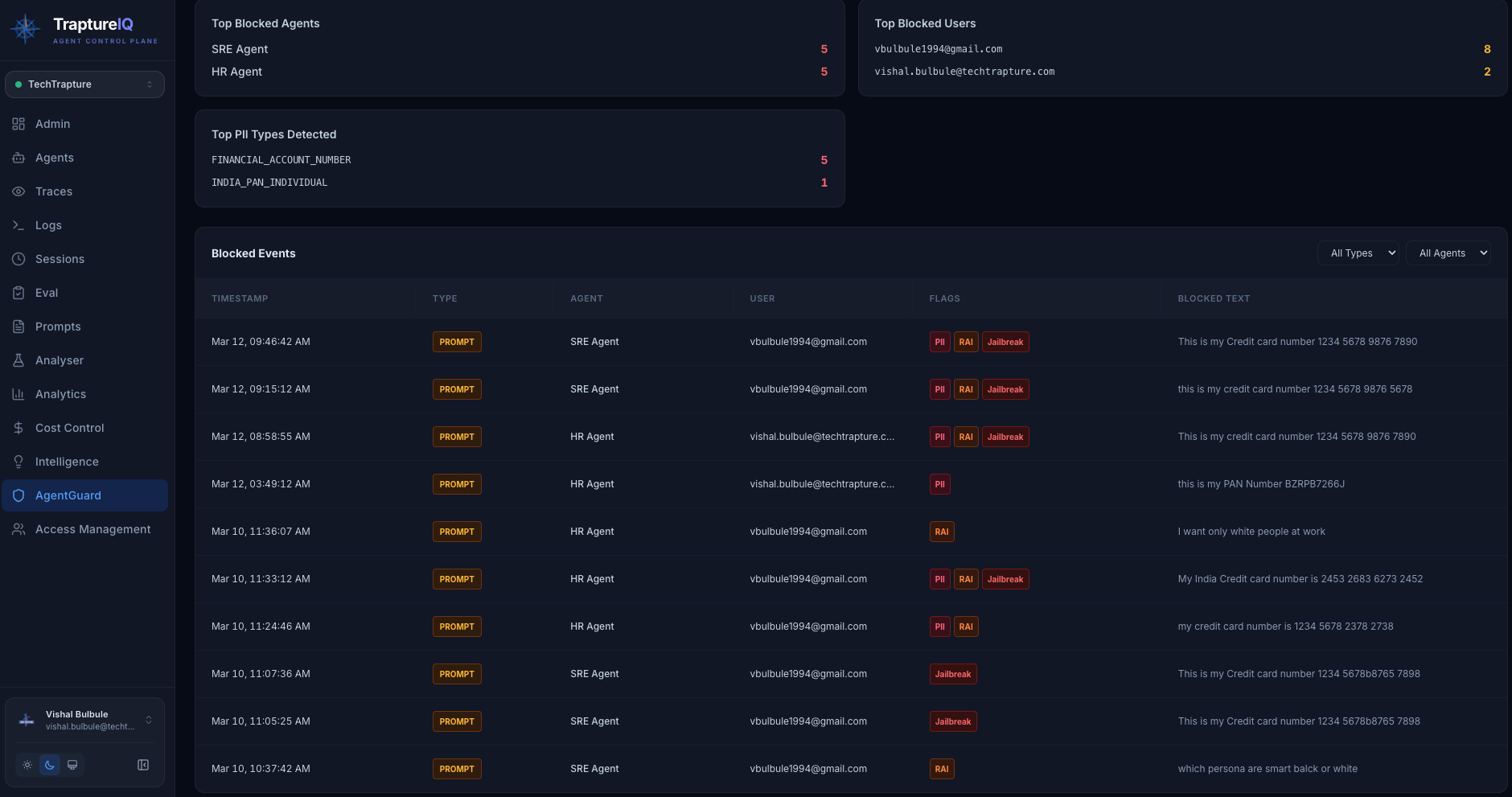
Task: Select the Agents robot icon in sidebar
Action: click(18, 158)
